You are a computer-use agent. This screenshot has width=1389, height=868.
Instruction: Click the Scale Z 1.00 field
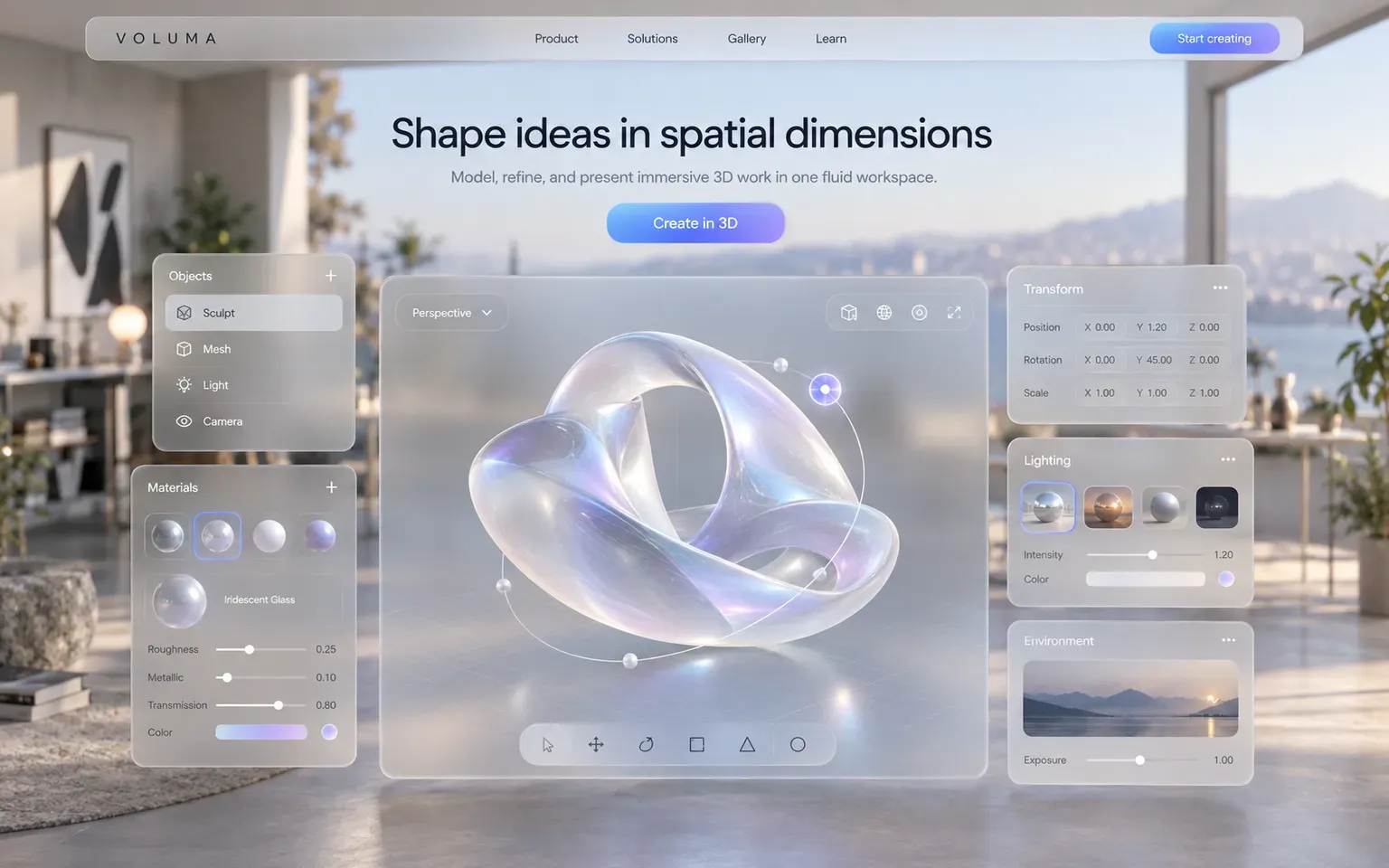click(x=1205, y=393)
